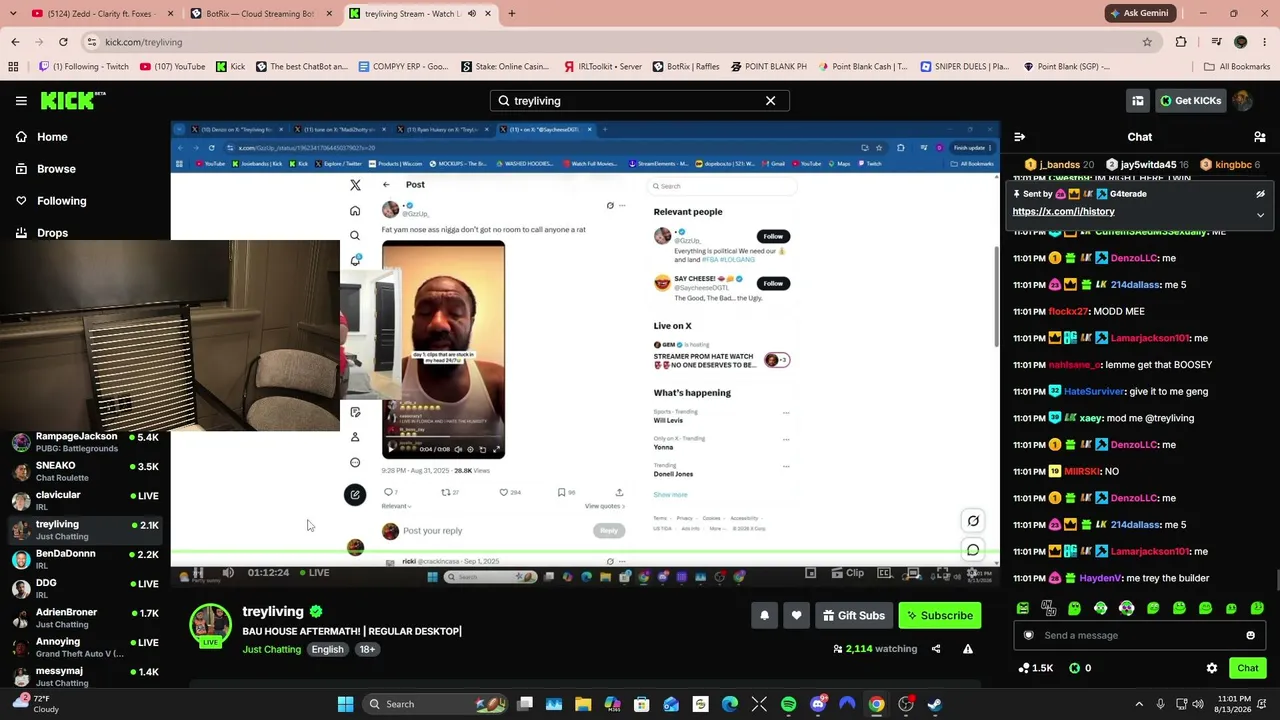1280x720 pixels.
Task: Open Following - Twitch bookmark
Action: (x=83, y=67)
